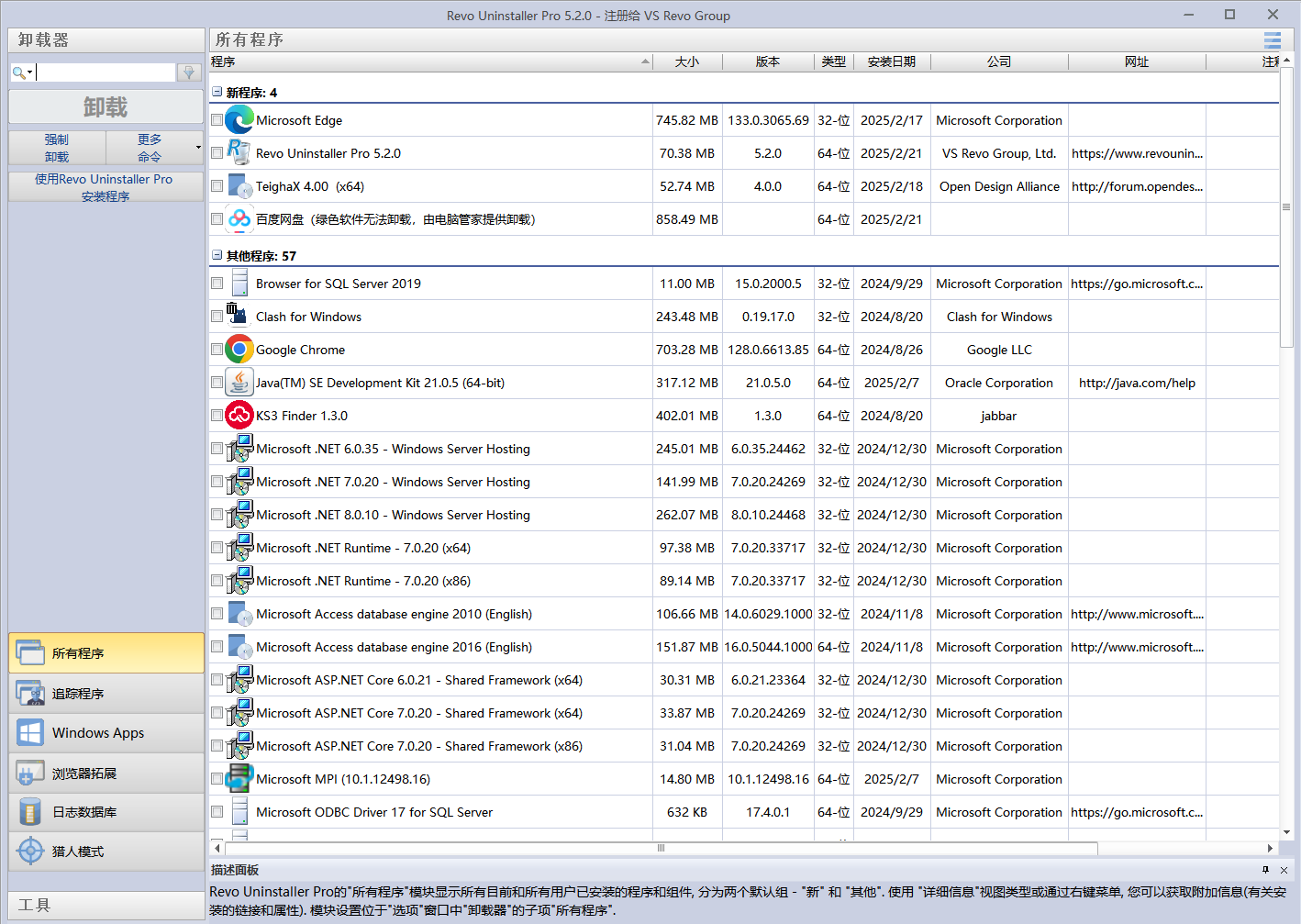
Task: Click the TeighaX 4.00 program icon
Action: tap(239, 186)
